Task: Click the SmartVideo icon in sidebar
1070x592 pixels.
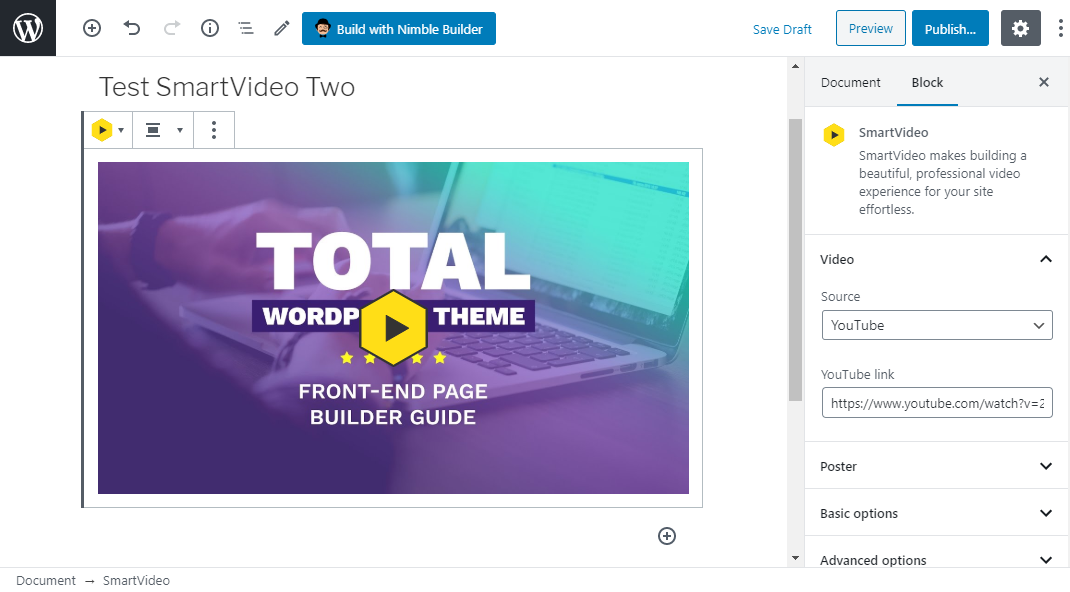Action: point(834,135)
